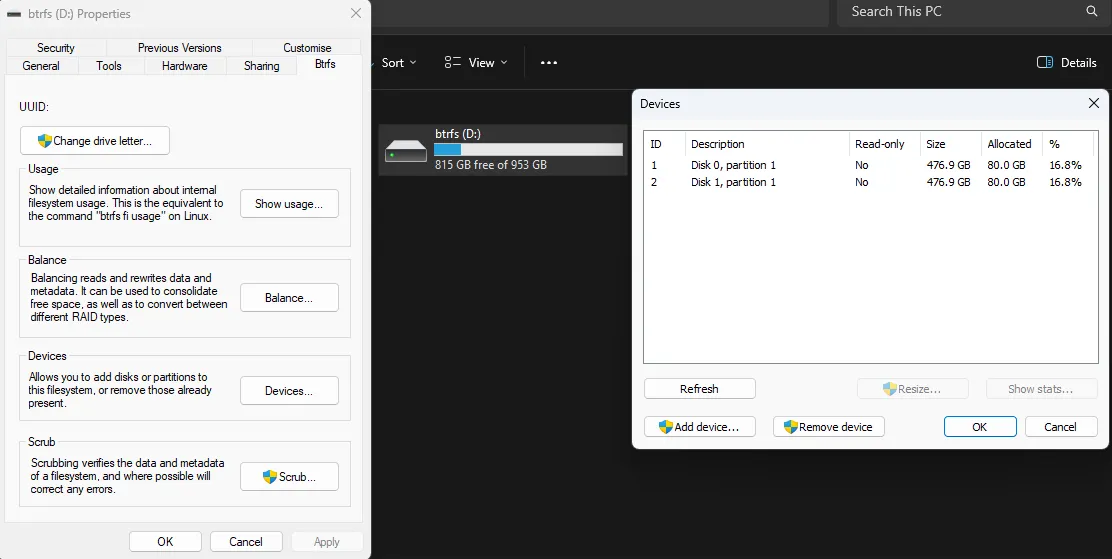Click the % column header
The image size is (1112, 559).
click(x=1069, y=144)
